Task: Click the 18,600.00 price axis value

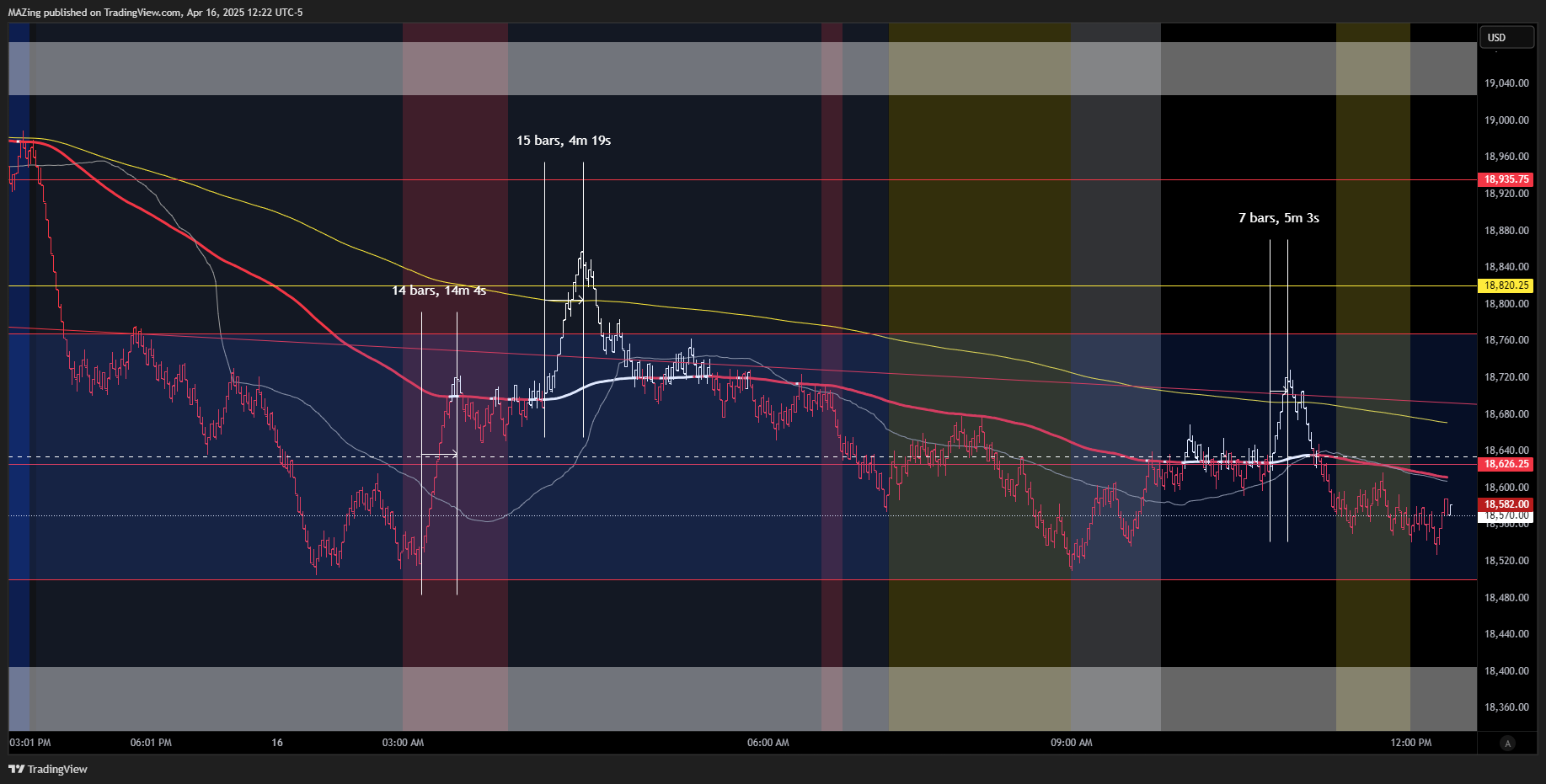Action: coord(1506,488)
